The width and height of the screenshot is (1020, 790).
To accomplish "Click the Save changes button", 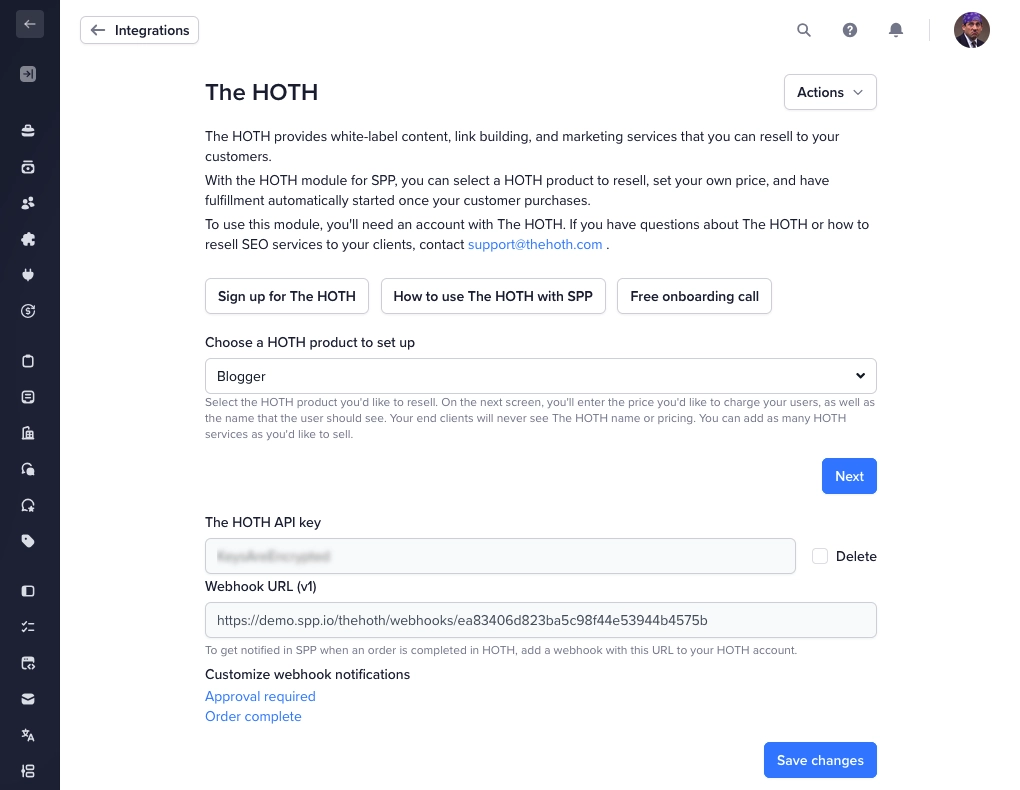I will [820, 760].
